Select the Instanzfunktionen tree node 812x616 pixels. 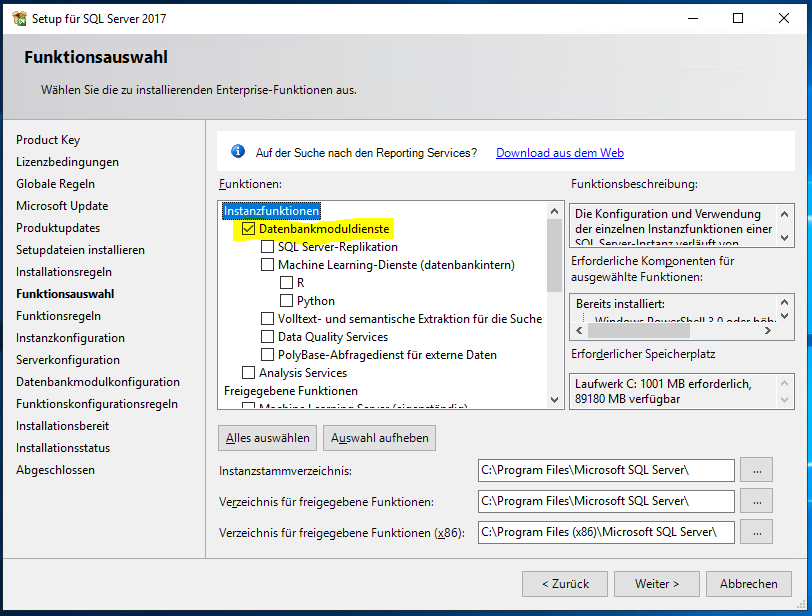[x=271, y=211]
